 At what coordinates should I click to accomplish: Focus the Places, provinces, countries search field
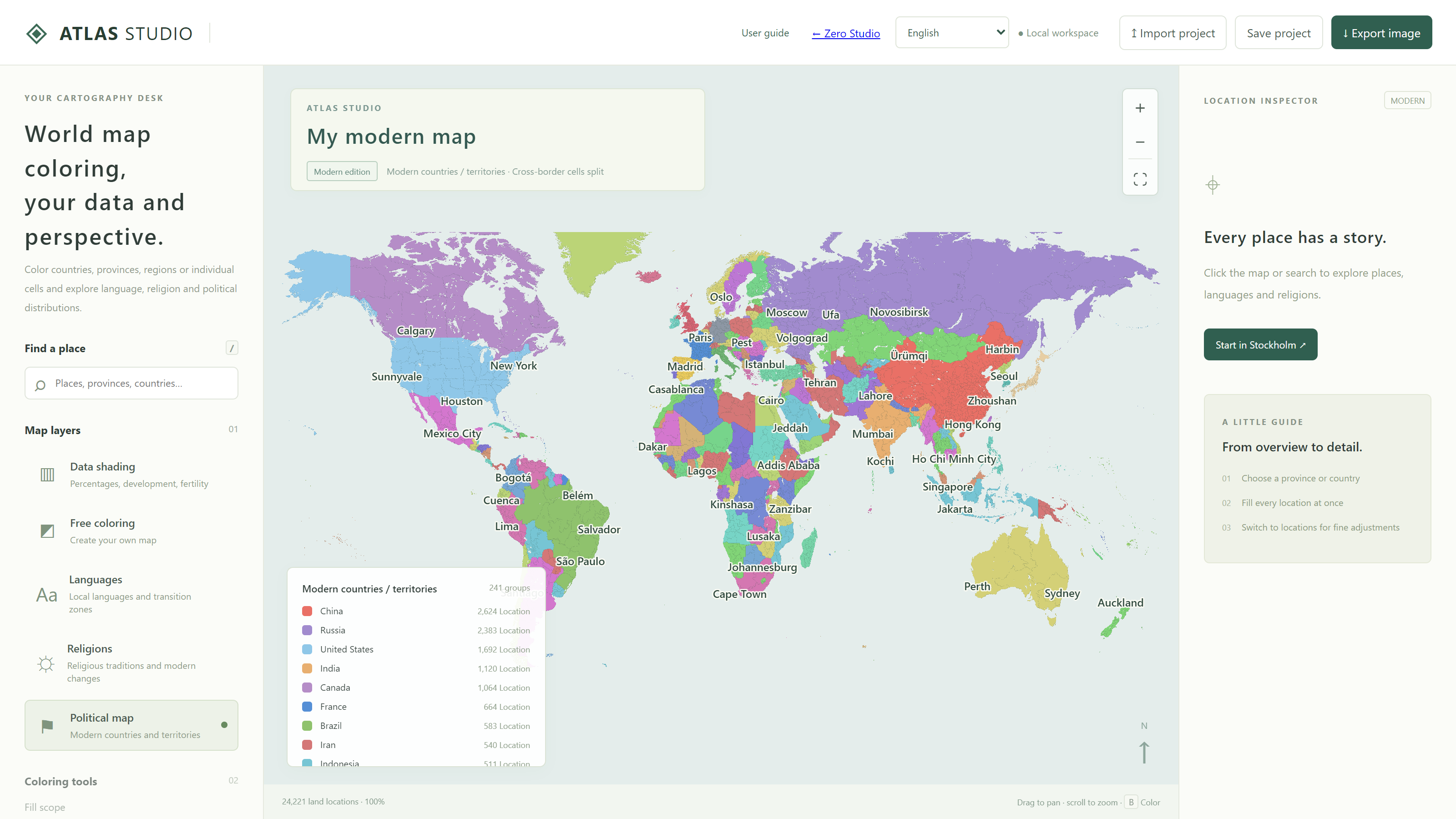point(131,383)
